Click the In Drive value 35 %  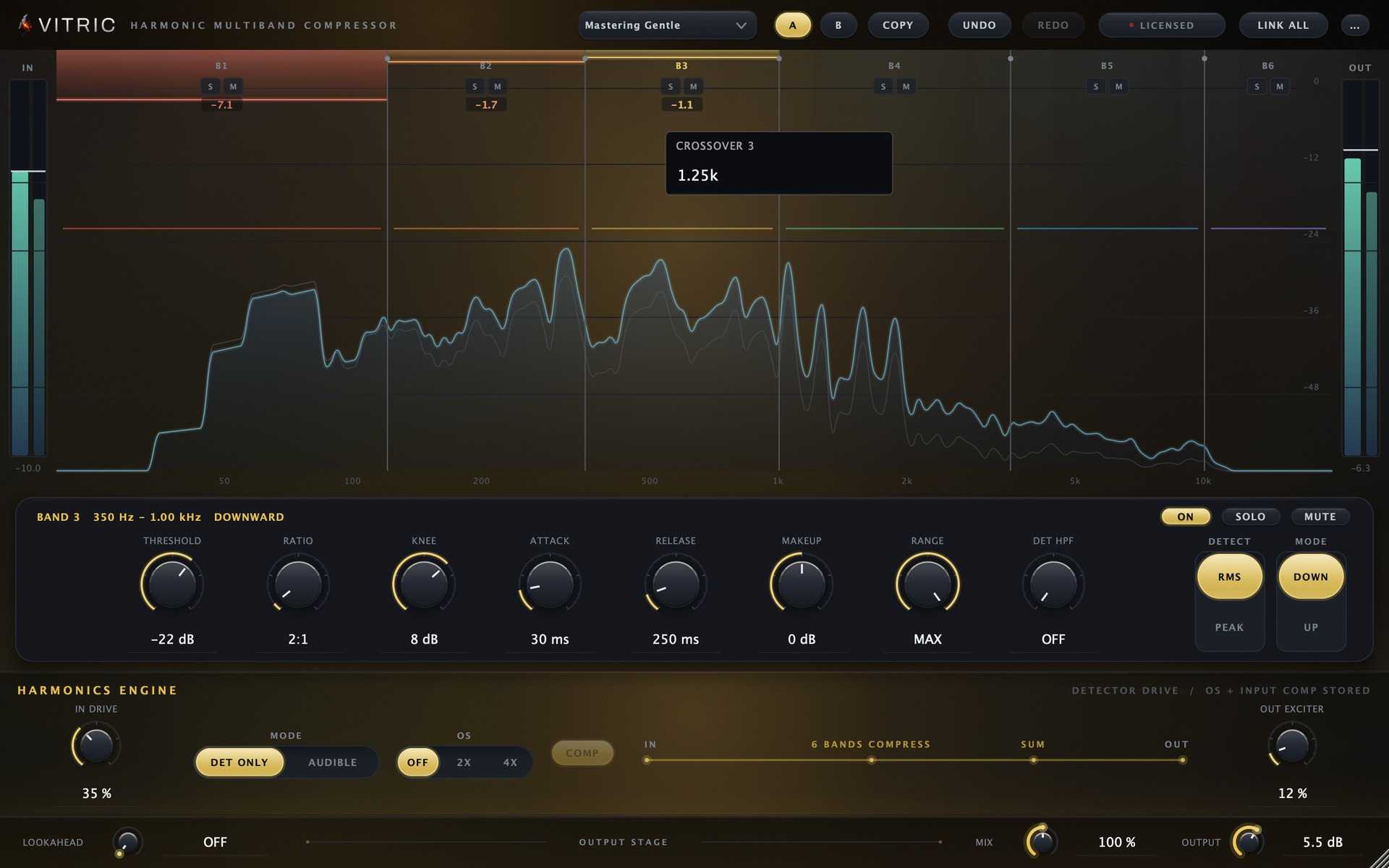tap(96, 793)
